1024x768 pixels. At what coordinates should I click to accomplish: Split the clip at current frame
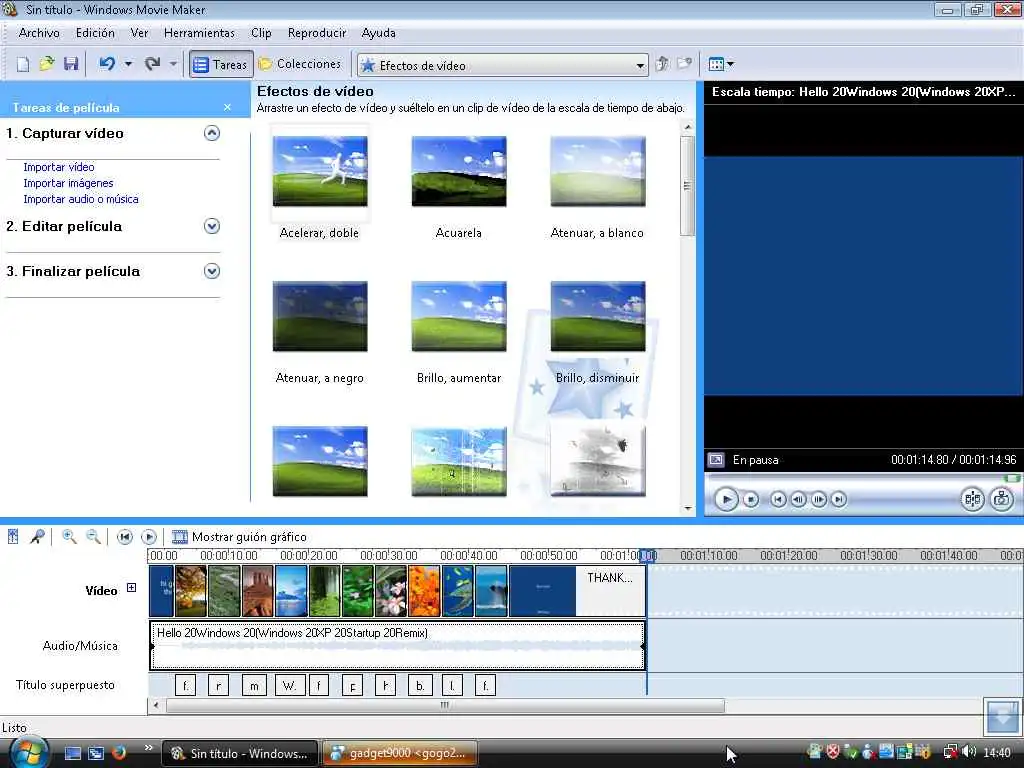[x=972, y=500]
